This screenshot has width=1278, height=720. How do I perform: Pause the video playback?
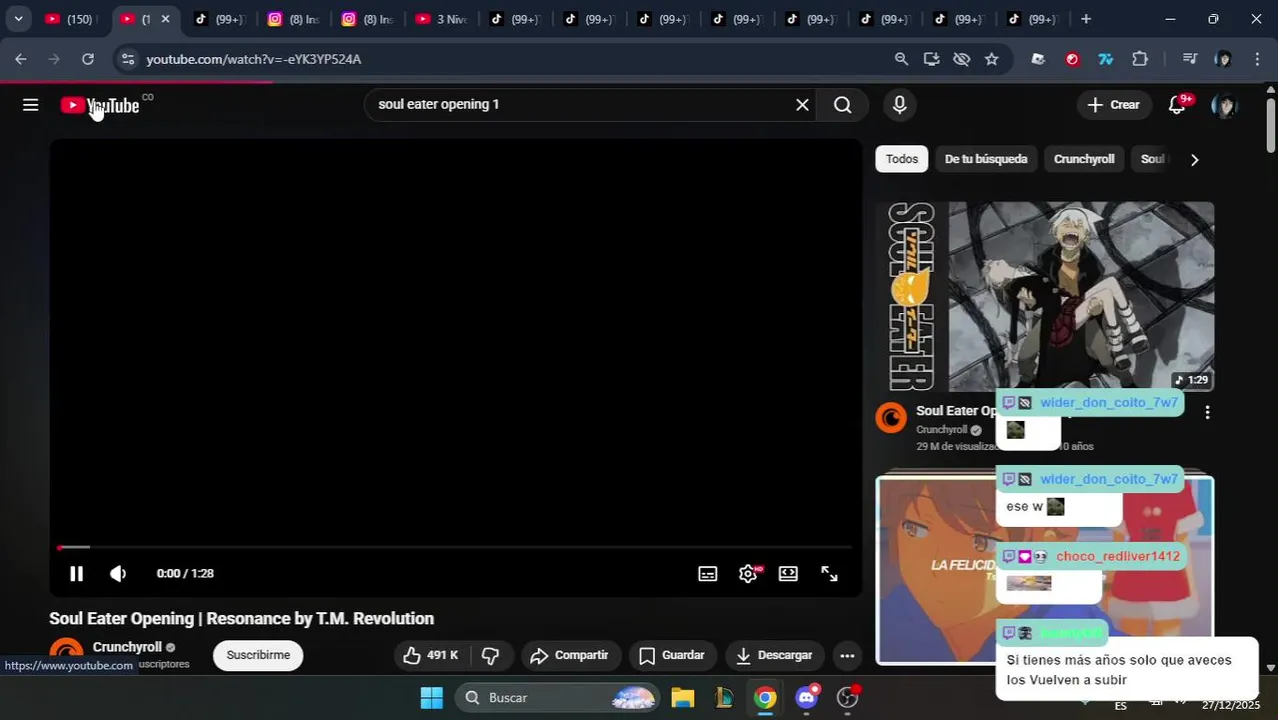coord(76,574)
